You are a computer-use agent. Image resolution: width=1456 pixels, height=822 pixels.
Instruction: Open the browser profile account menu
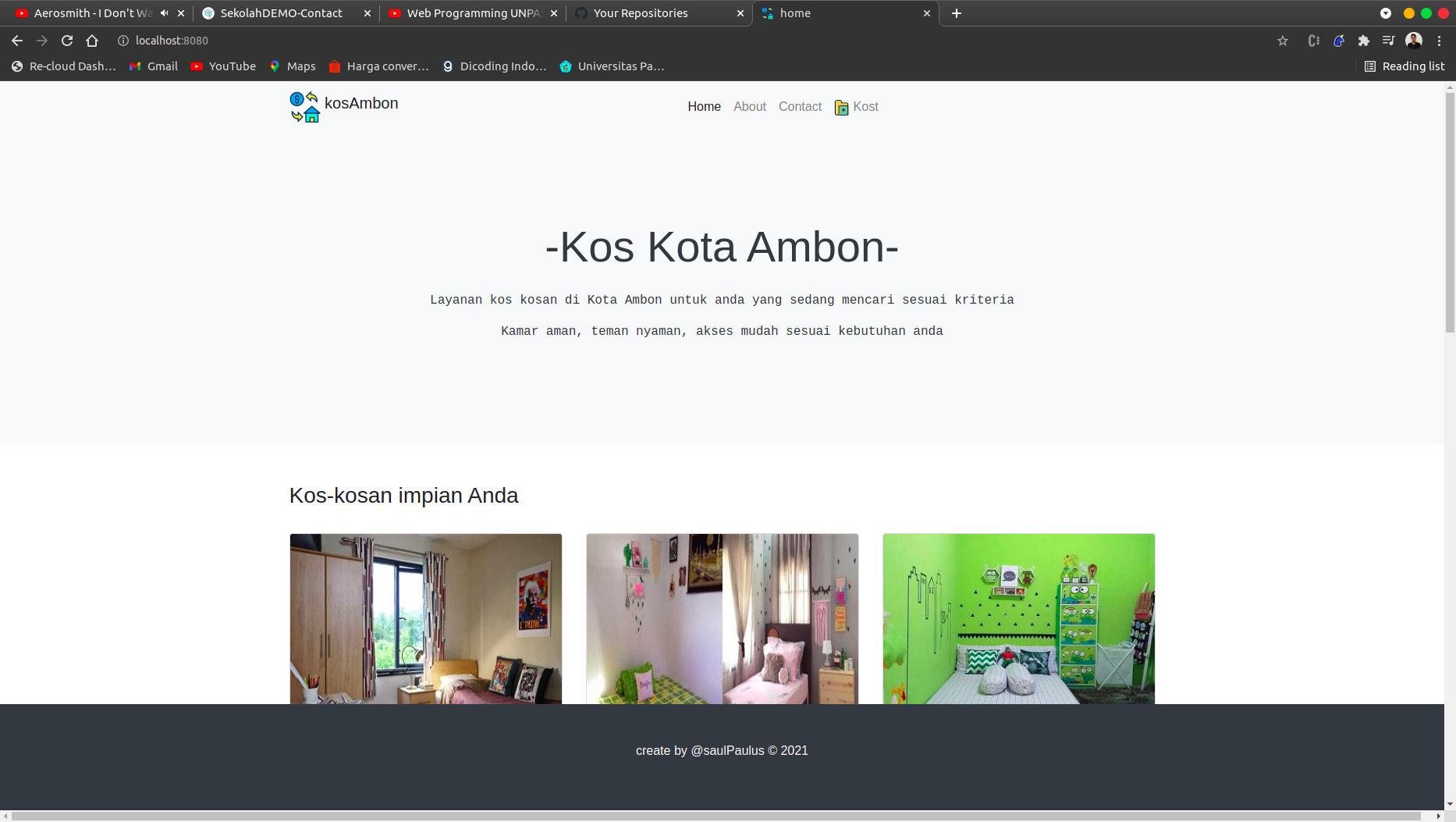tap(1414, 40)
